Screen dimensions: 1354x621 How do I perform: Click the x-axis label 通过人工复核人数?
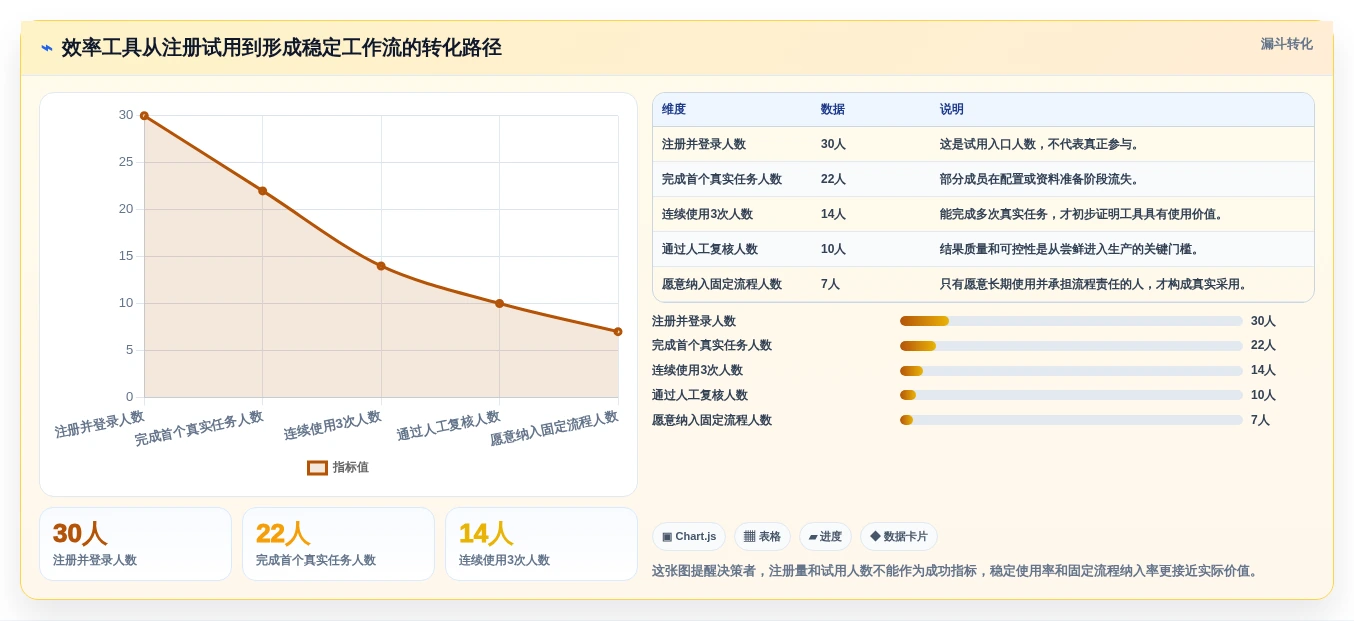tap(448, 426)
